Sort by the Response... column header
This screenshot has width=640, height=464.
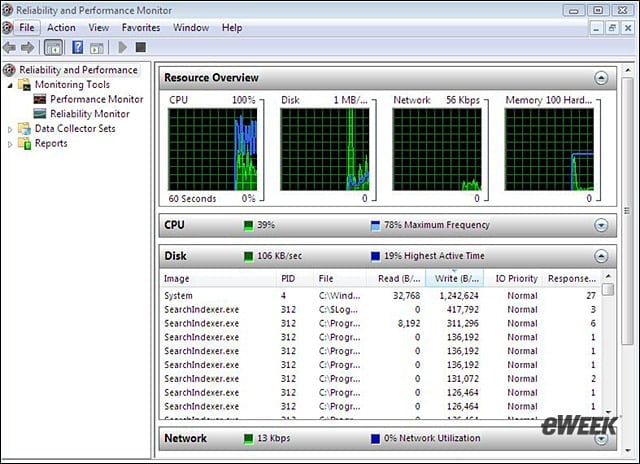coord(573,279)
